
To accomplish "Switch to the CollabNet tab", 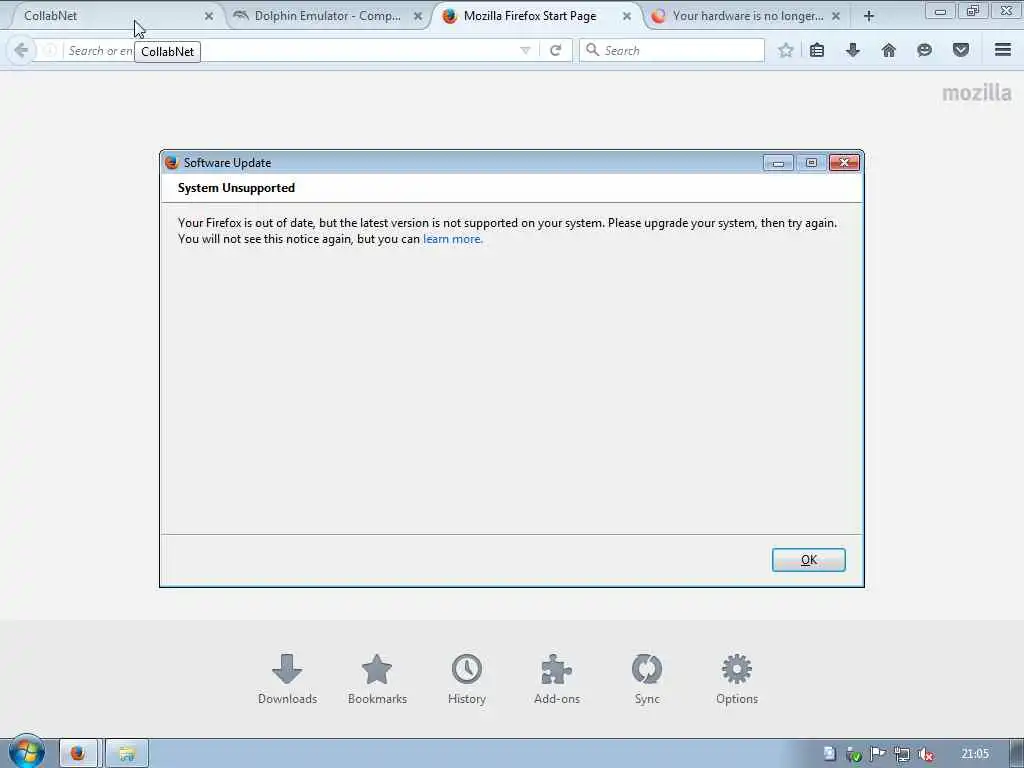I will pyautogui.click(x=111, y=16).
